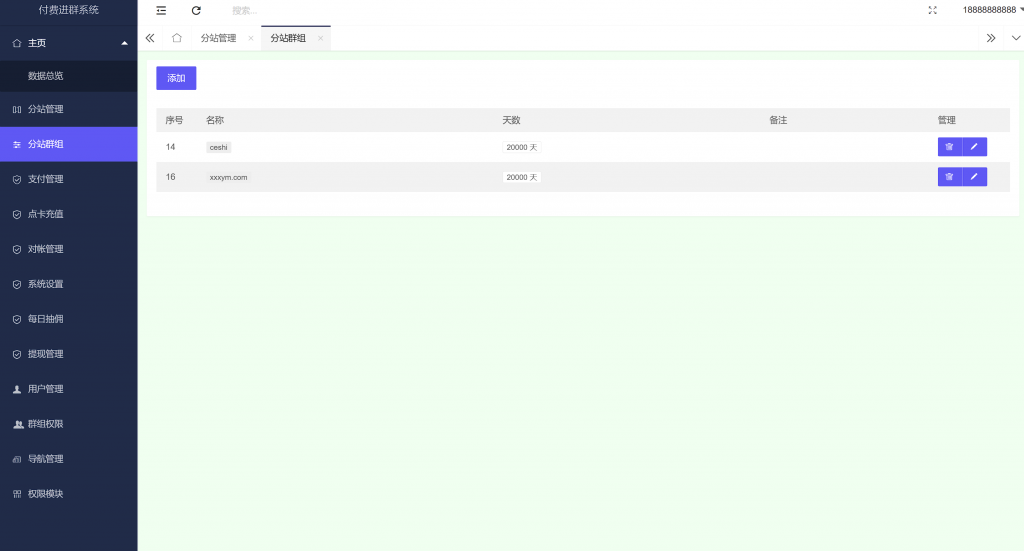Toggle fullscreen with the expand icon

tap(932, 10)
